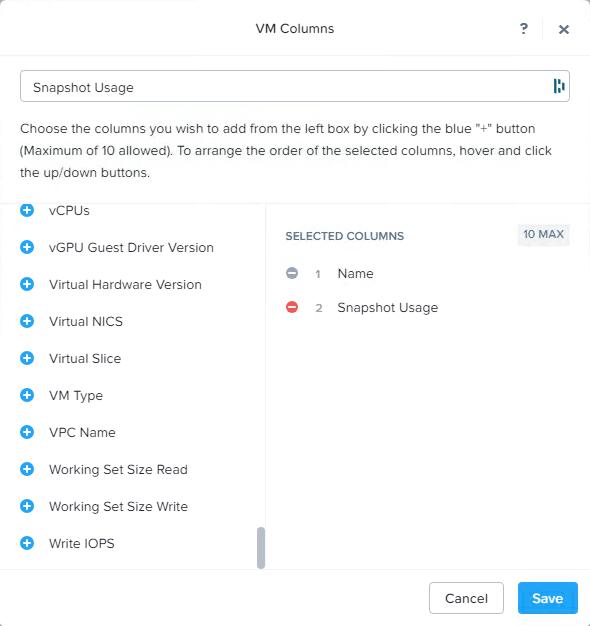The width and height of the screenshot is (590, 626).
Task: Add Virtual Slice via its plus icon
Action: pyautogui.click(x=27, y=358)
